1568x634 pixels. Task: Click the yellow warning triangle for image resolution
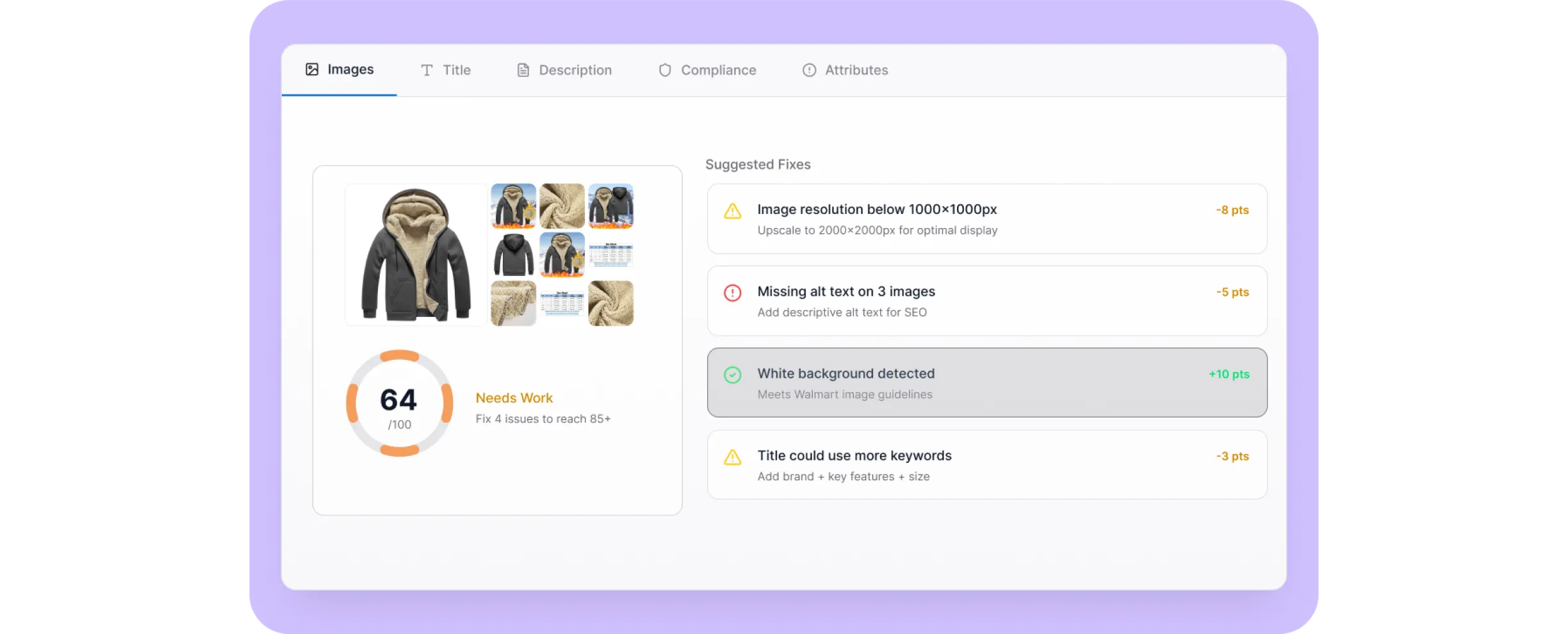732,211
